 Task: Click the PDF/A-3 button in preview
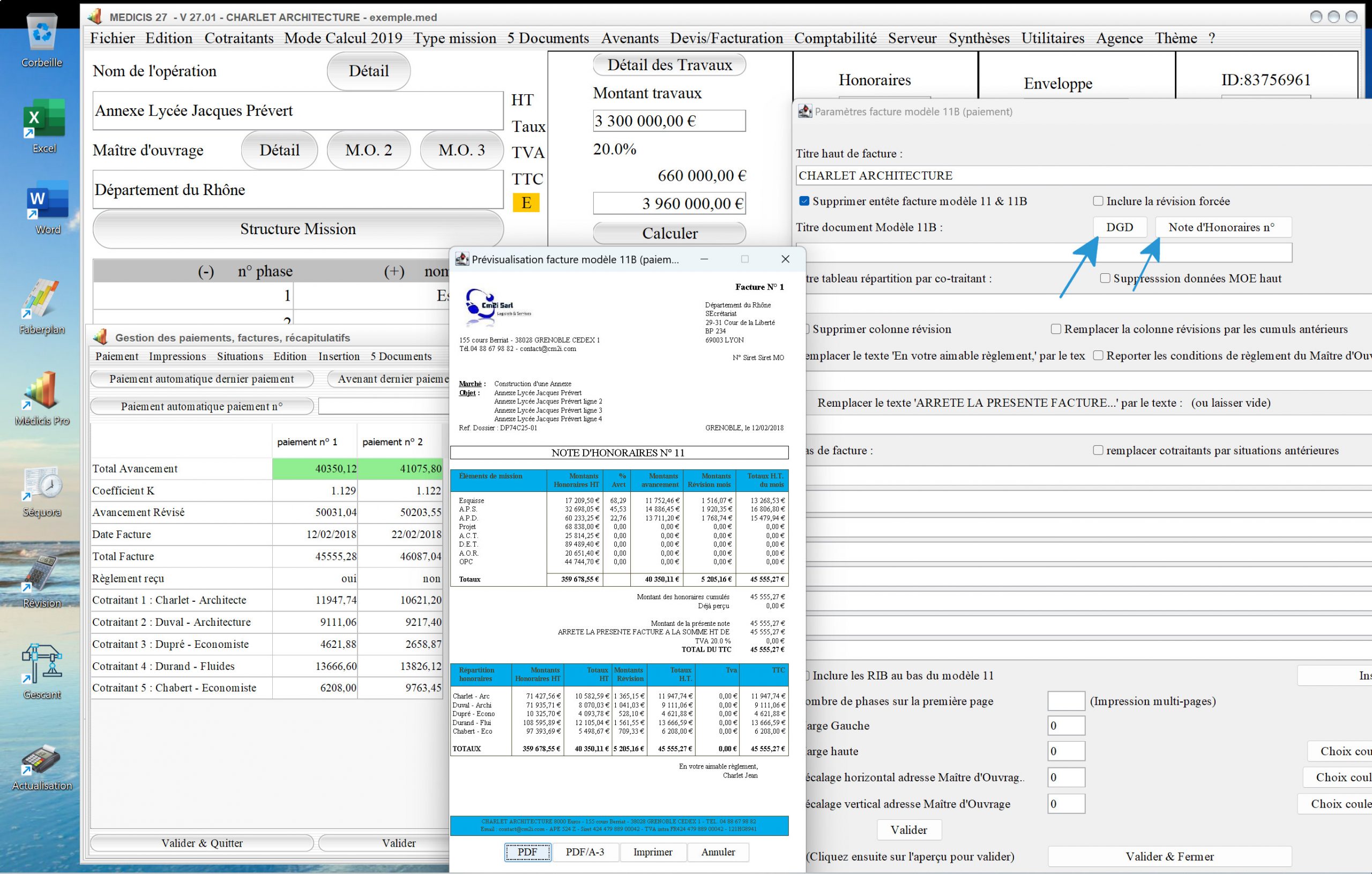tap(585, 852)
